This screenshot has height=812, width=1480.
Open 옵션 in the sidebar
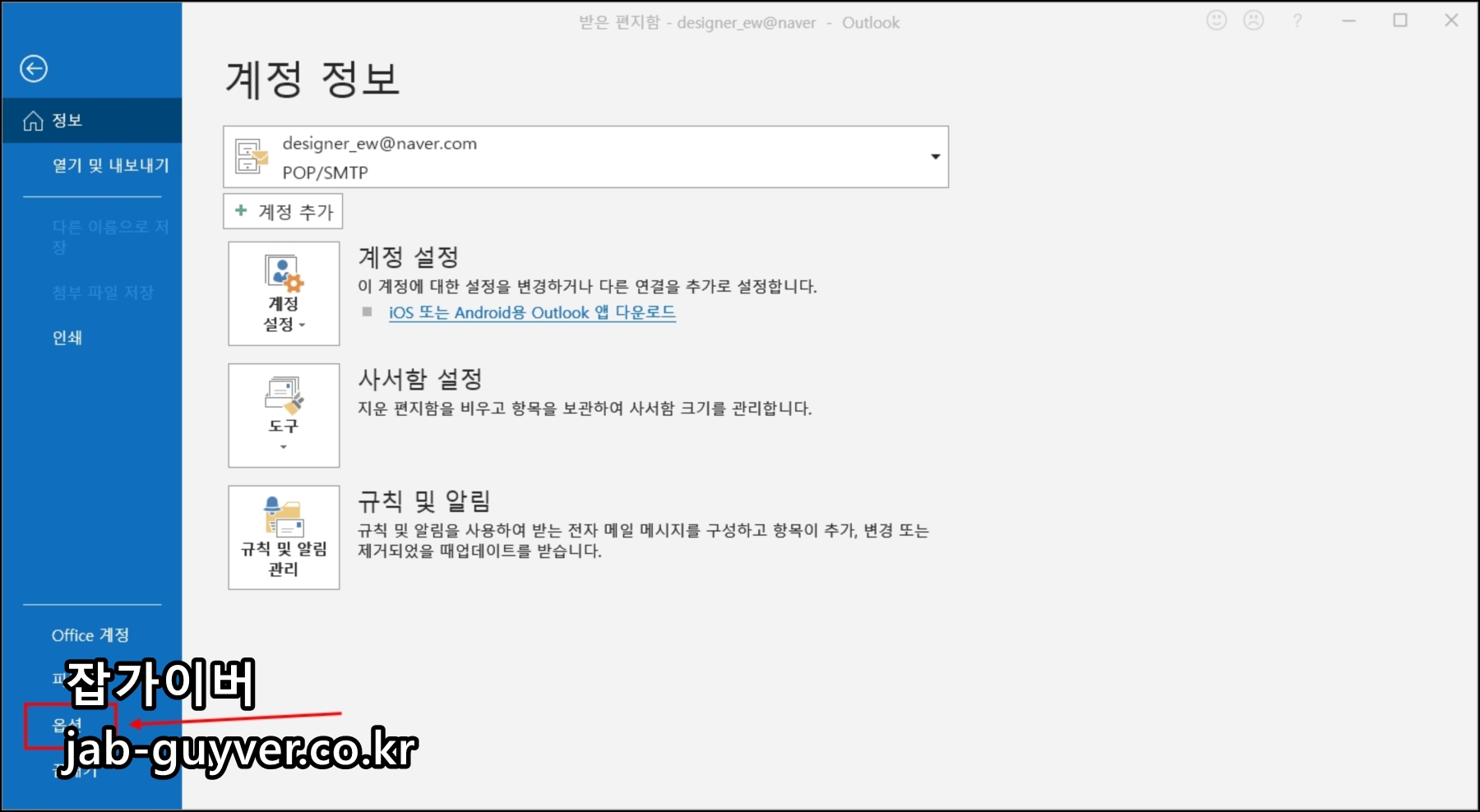[67, 726]
